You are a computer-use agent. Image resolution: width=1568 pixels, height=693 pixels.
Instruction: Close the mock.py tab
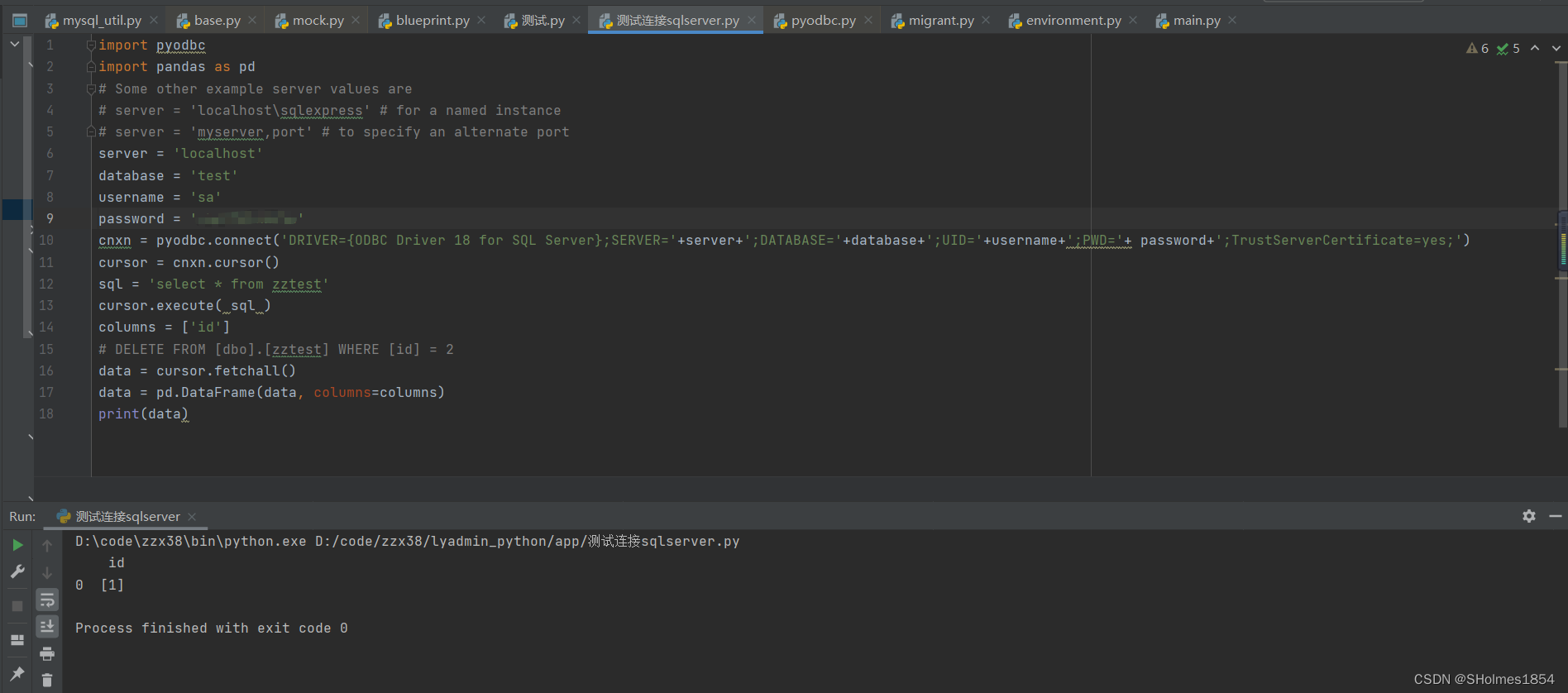(356, 21)
